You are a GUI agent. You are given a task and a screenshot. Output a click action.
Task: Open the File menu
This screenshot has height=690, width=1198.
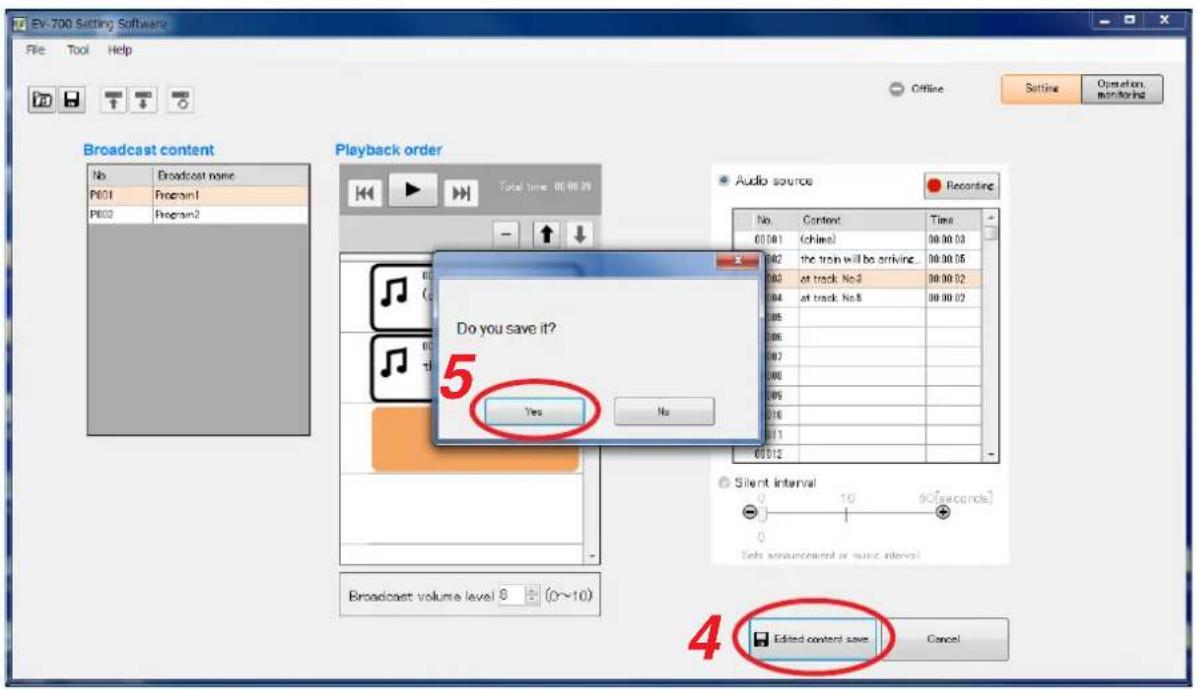pyautogui.click(x=35, y=50)
